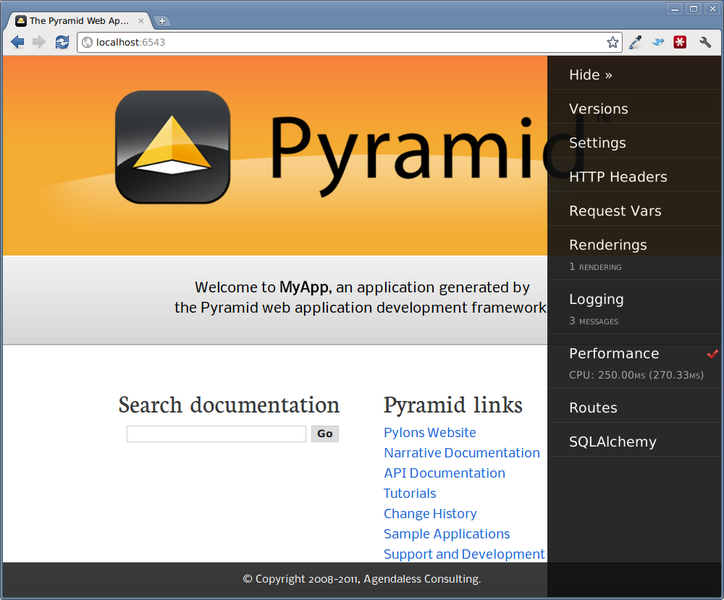Toggle Performance panel red checkmark
Image resolution: width=724 pixels, height=600 pixels.
pos(712,354)
